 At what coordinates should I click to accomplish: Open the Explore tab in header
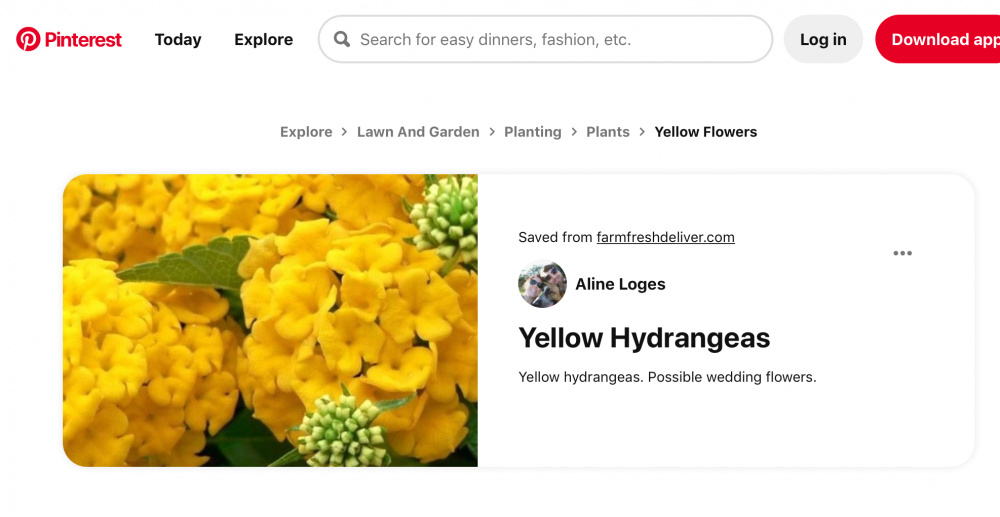263,40
